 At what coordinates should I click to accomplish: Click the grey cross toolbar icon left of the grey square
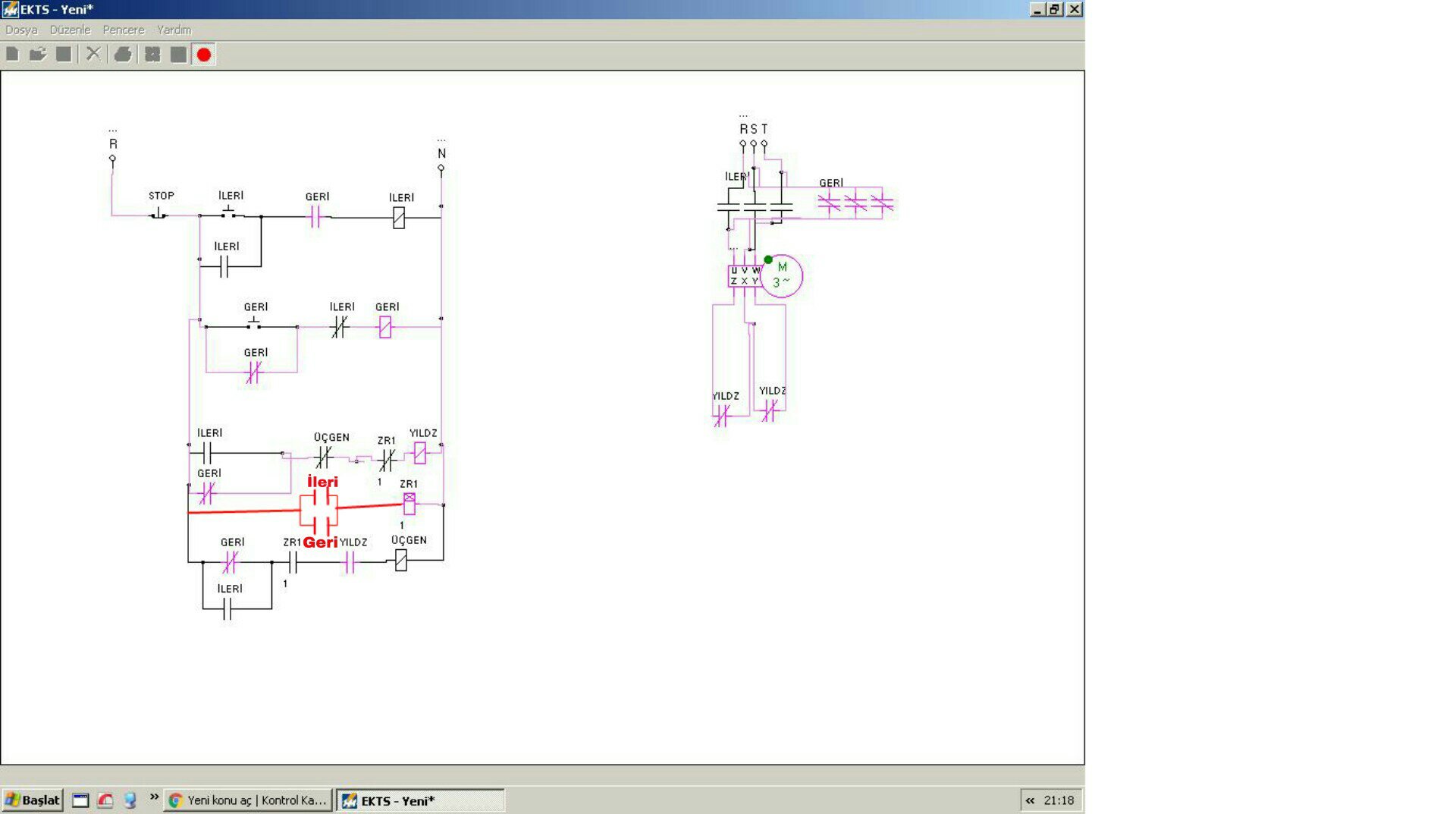[x=152, y=54]
